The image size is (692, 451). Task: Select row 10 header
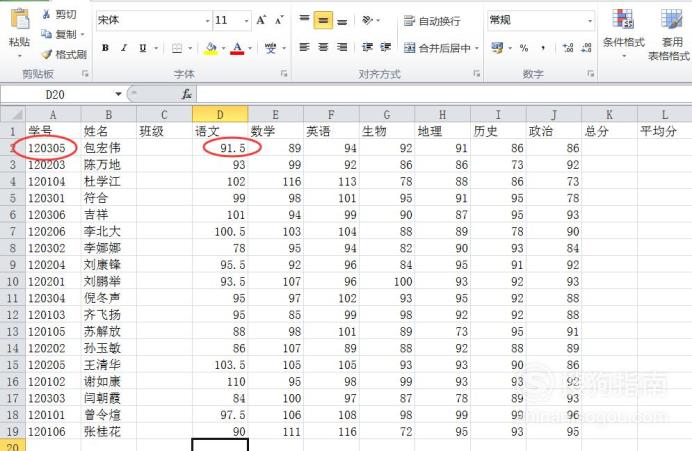coord(13,282)
